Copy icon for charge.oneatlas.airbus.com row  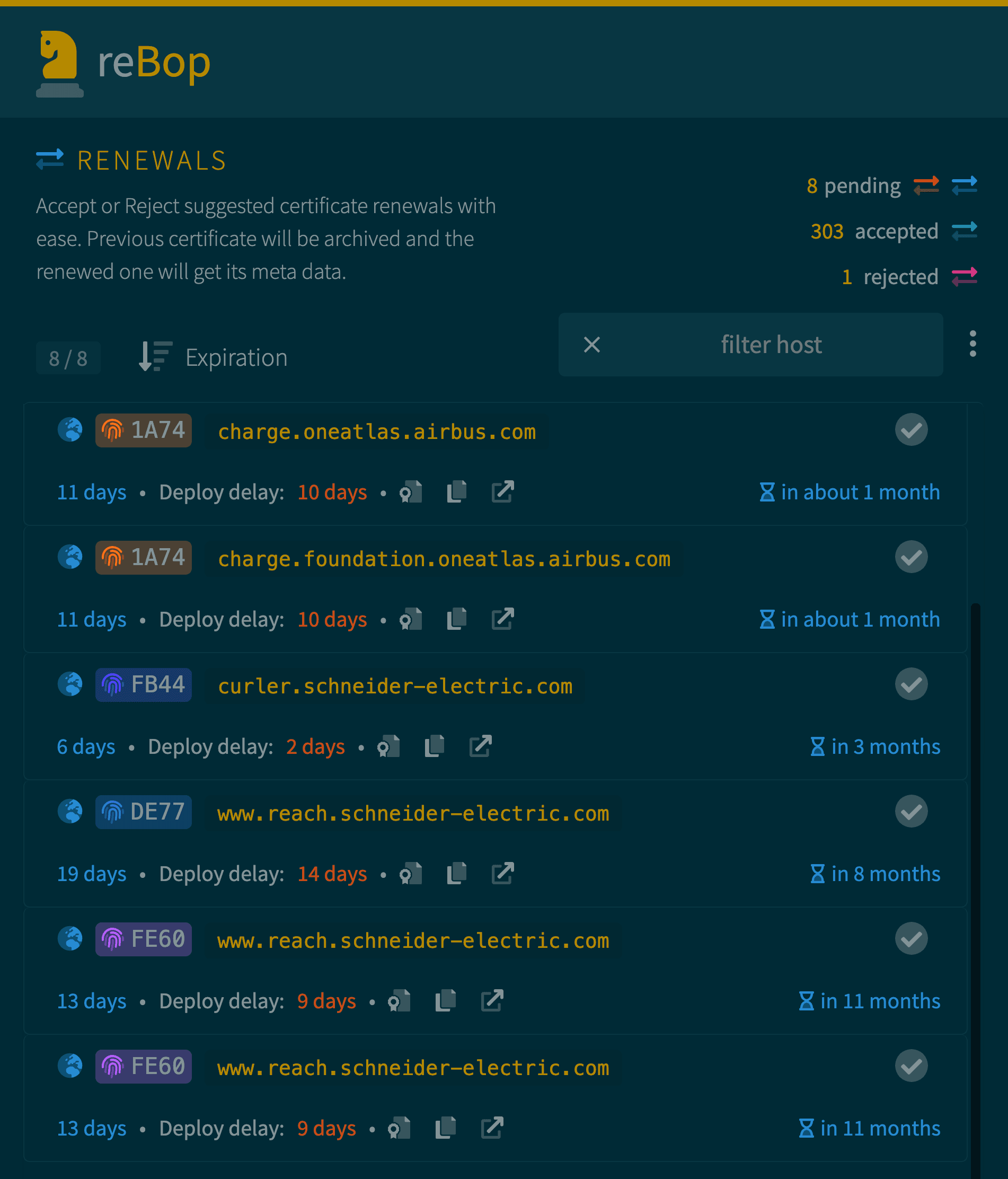coord(457,492)
